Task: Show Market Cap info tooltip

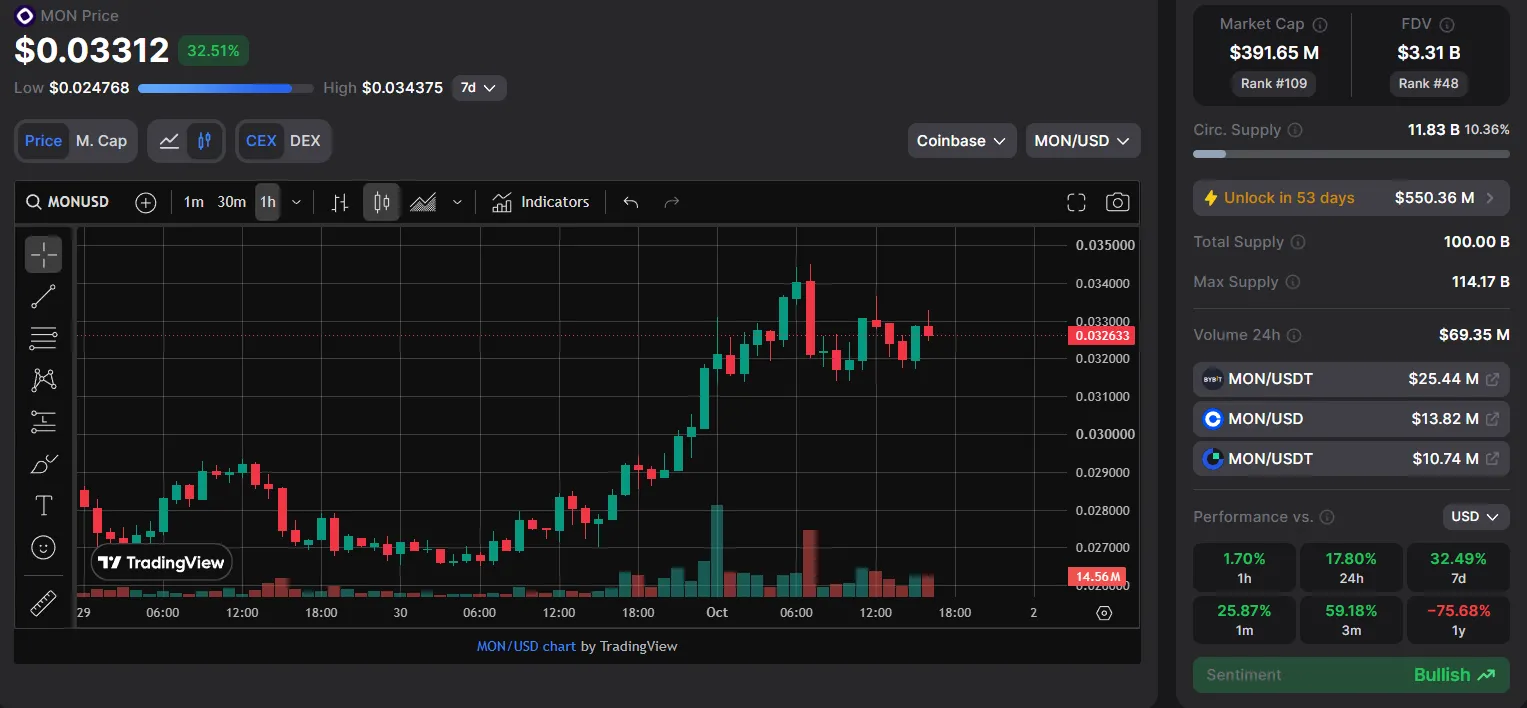Action: point(1320,24)
